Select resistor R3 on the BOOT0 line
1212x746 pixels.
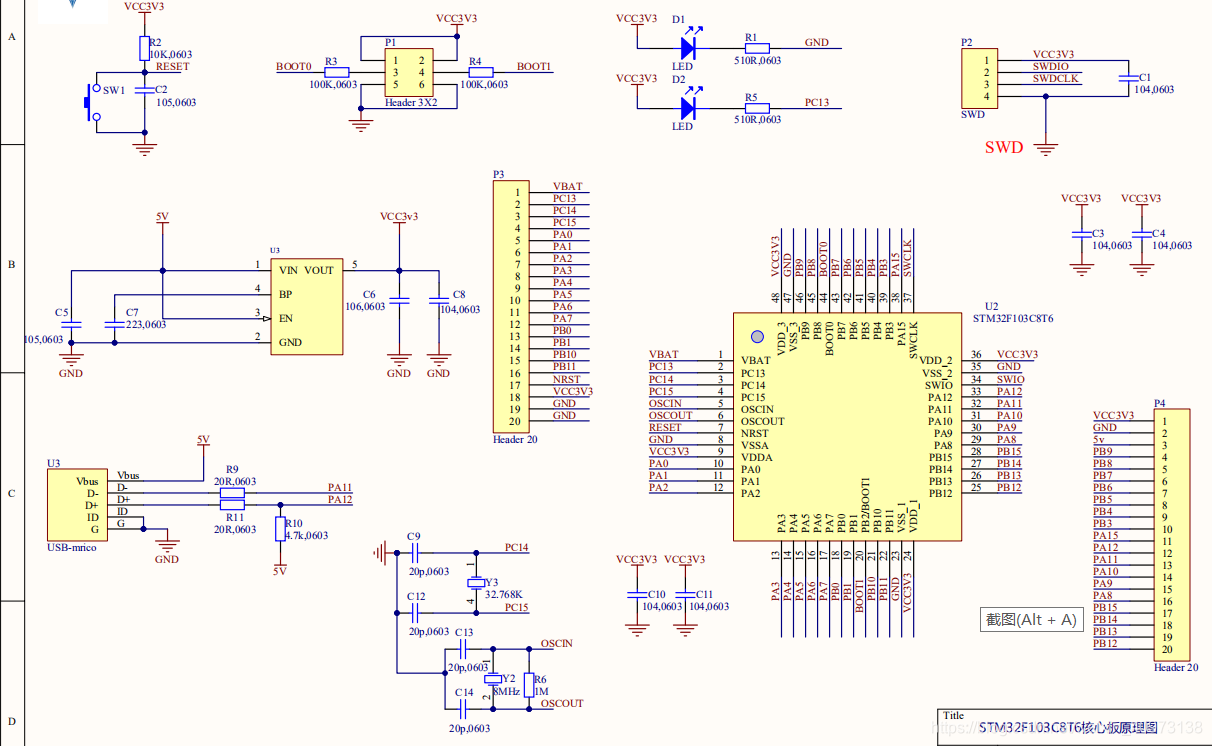pyautogui.click(x=337, y=73)
